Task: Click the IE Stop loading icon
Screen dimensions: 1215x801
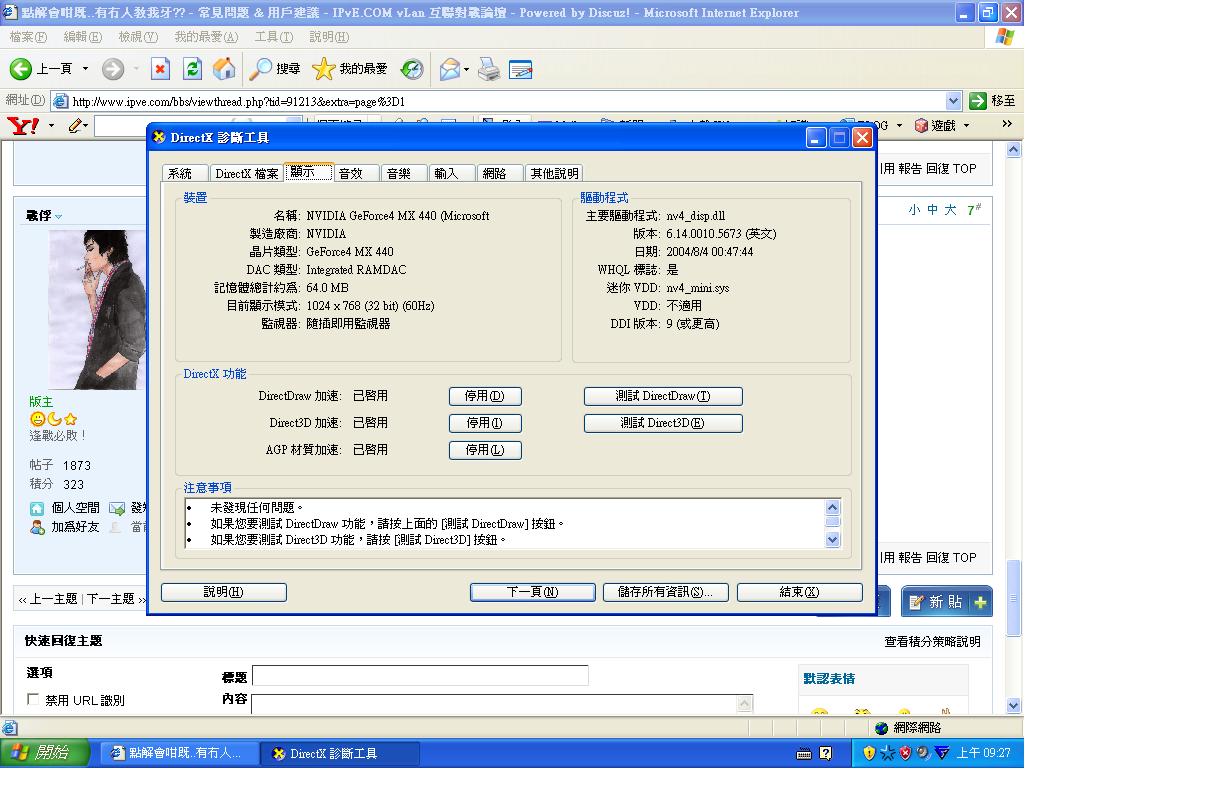Action: point(160,69)
